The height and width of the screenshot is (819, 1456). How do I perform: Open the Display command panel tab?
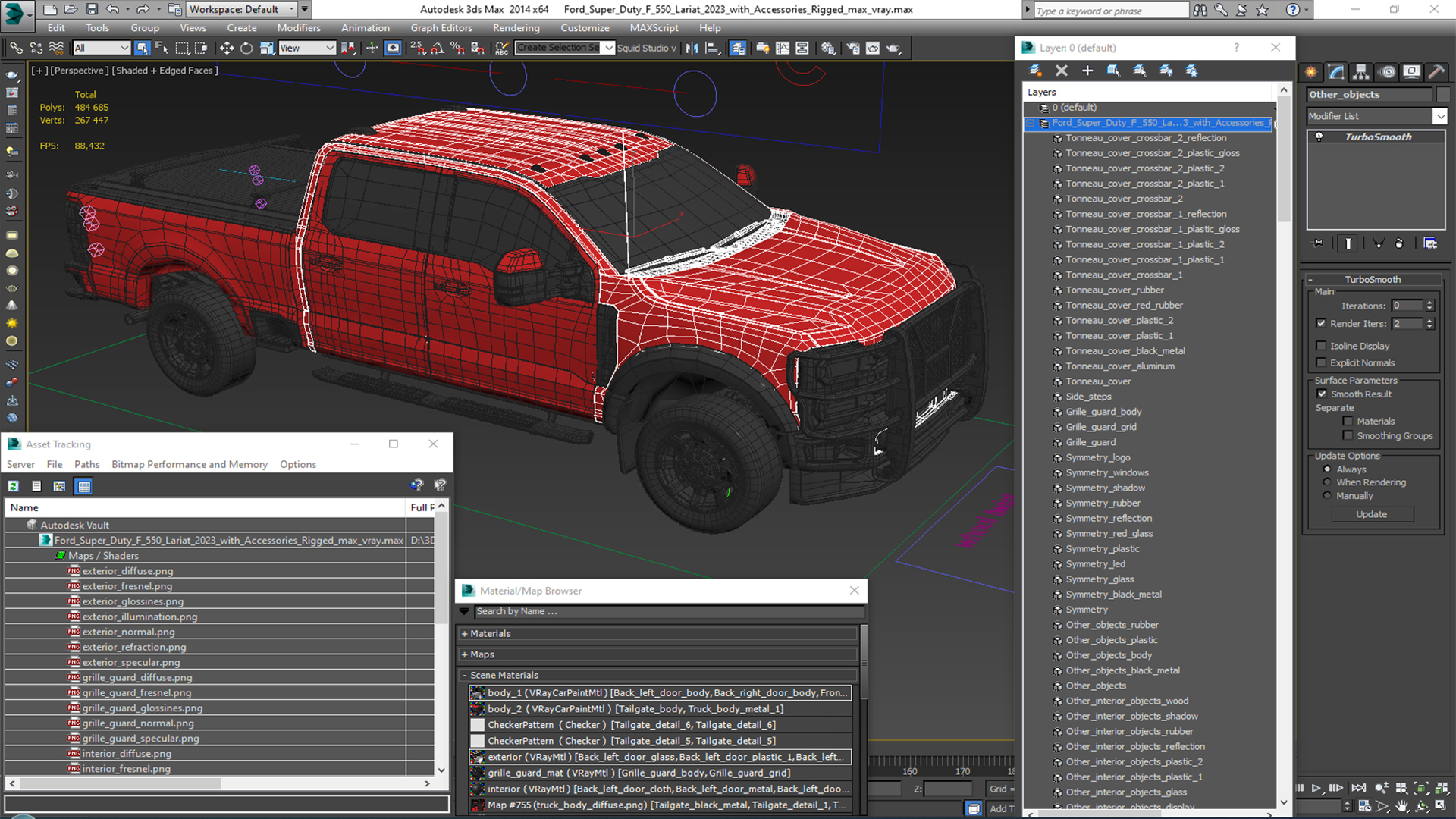coord(1411,72)
